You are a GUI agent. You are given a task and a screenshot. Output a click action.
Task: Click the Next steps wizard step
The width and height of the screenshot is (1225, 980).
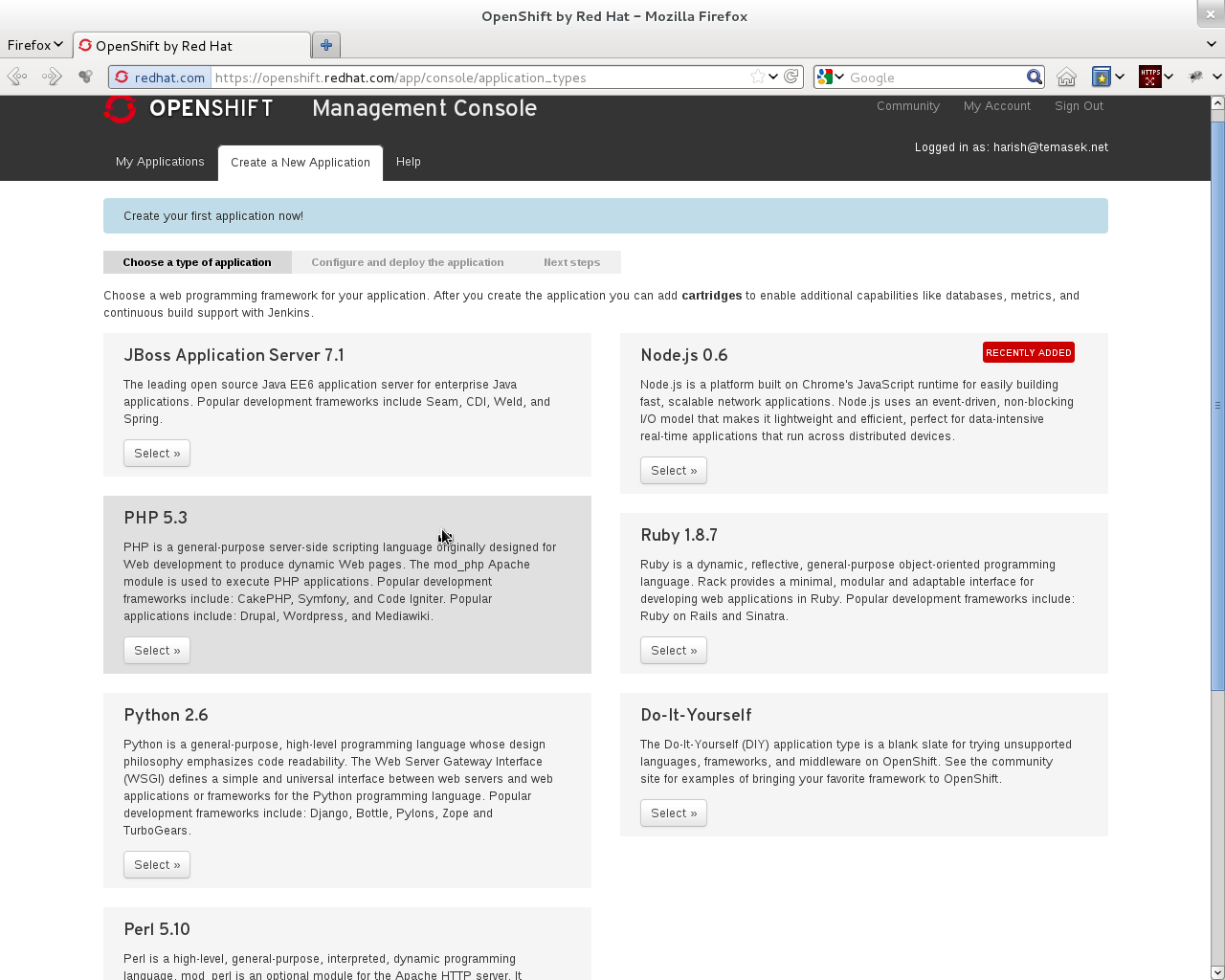tap(572, 262)
